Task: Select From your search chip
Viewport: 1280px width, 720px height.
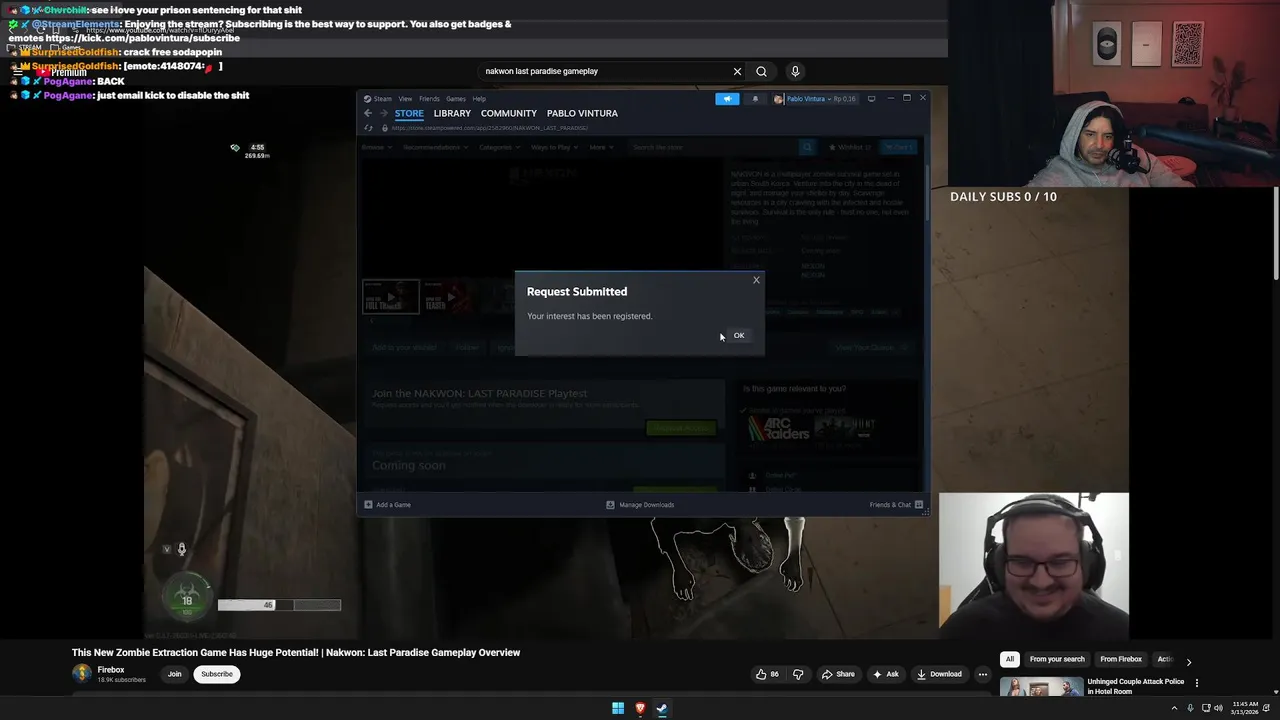Action: click(1057, 659)
